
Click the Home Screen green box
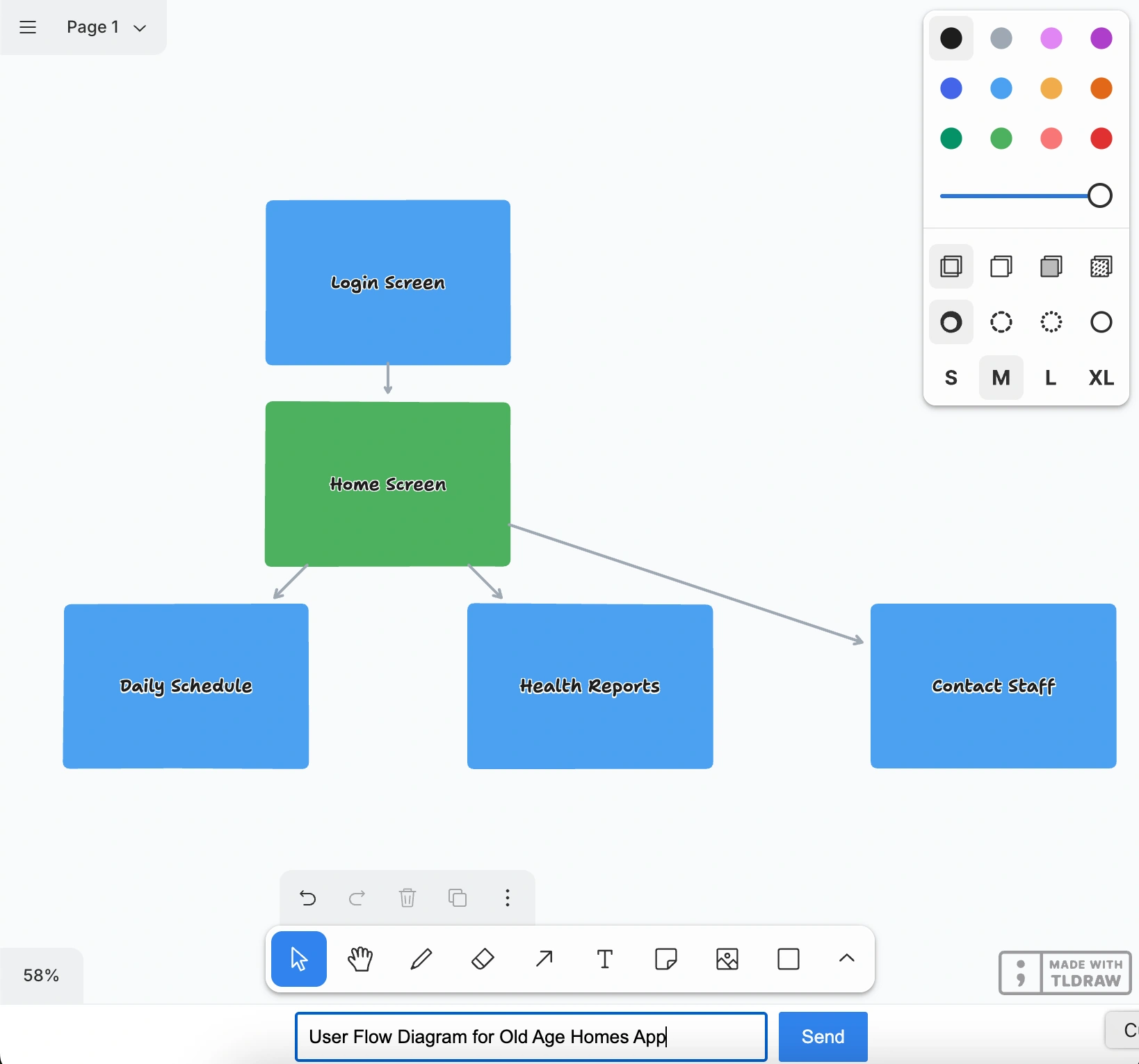(388, 484)
